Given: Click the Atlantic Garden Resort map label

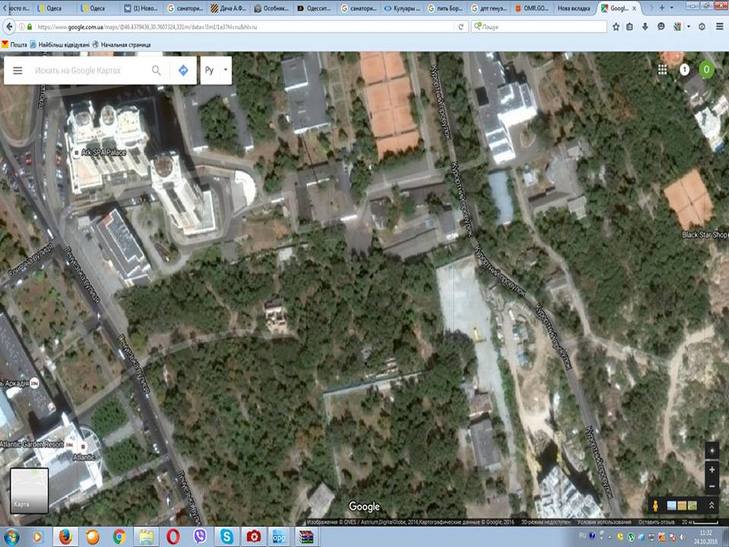Looking at the screenshot, I should (x=32, y=444).
